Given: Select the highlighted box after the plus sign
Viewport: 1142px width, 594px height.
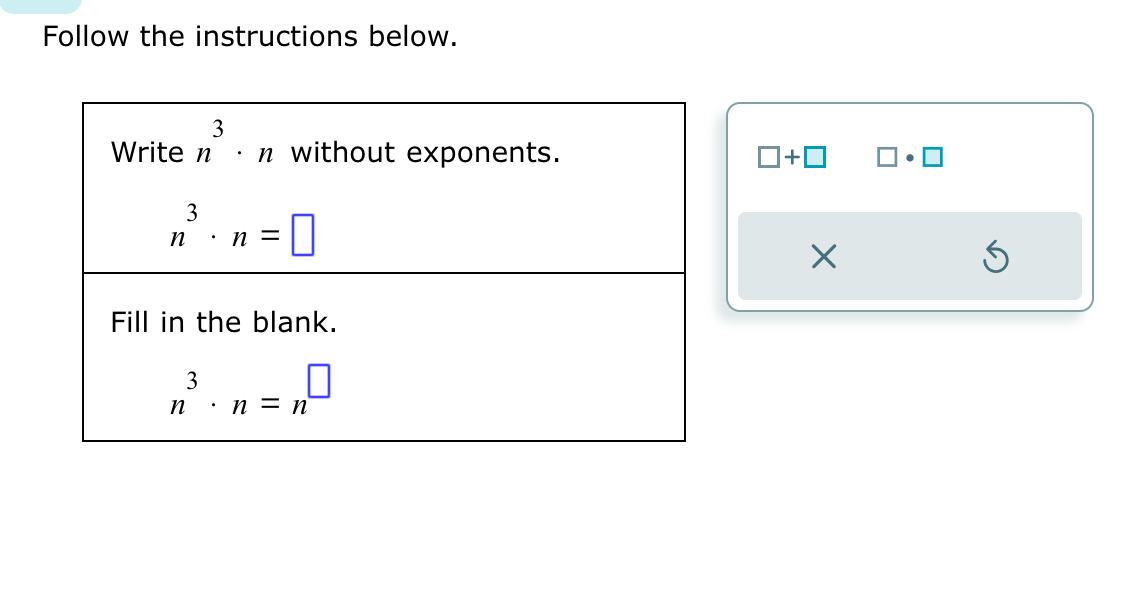Looking at the screenshot, I should click(x=814, y=156).
